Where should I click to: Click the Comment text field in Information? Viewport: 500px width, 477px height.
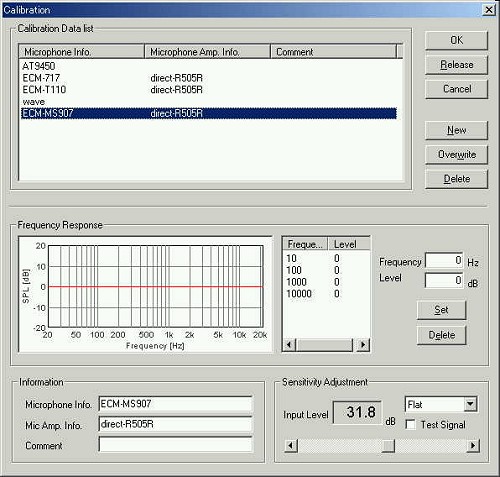click(x=176, y=445)
